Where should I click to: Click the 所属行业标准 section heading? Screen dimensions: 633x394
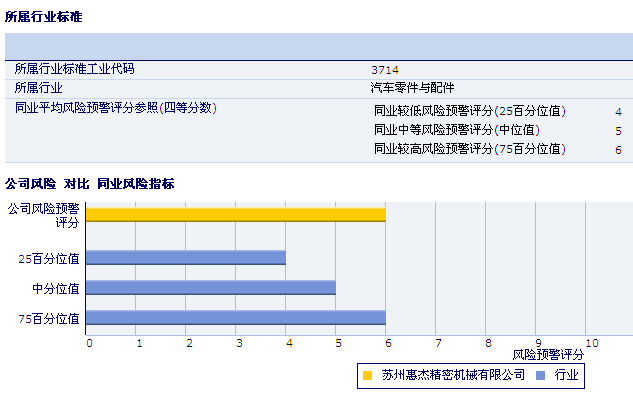(x=44, y=17)
